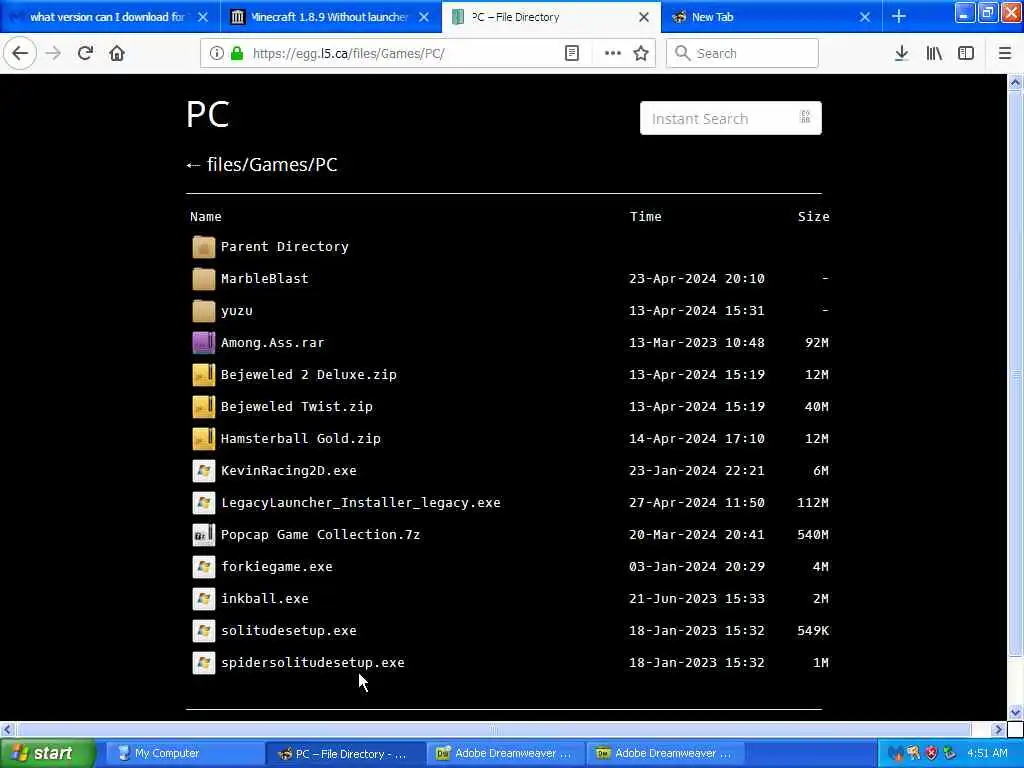Close the Minecraft 1.8.9 tab
The image size is (1024, 768).
[x=424, y=17]
